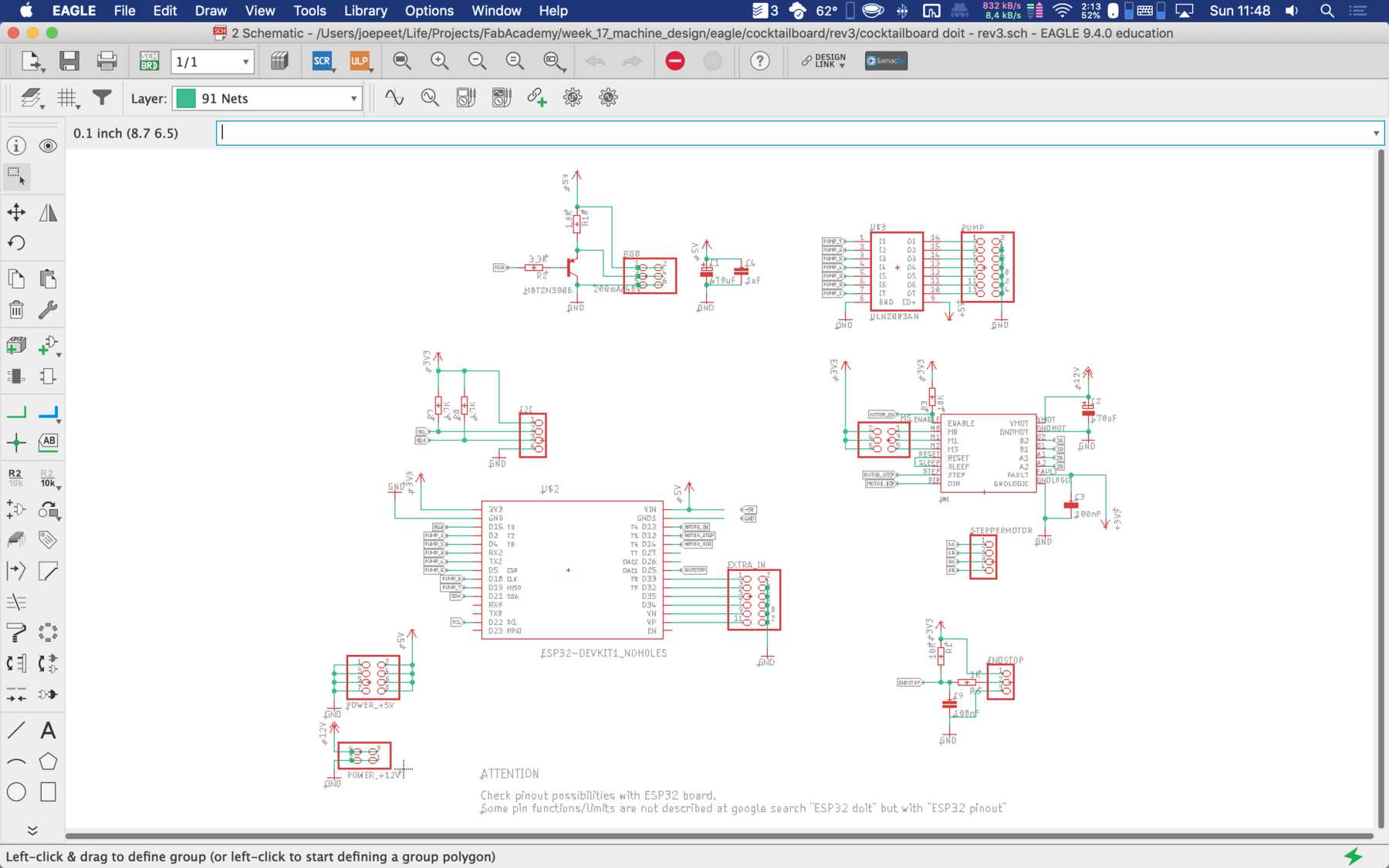Click the red stop command button
The width and height of the screenshot is (1389, 868).
pos(674,61)
